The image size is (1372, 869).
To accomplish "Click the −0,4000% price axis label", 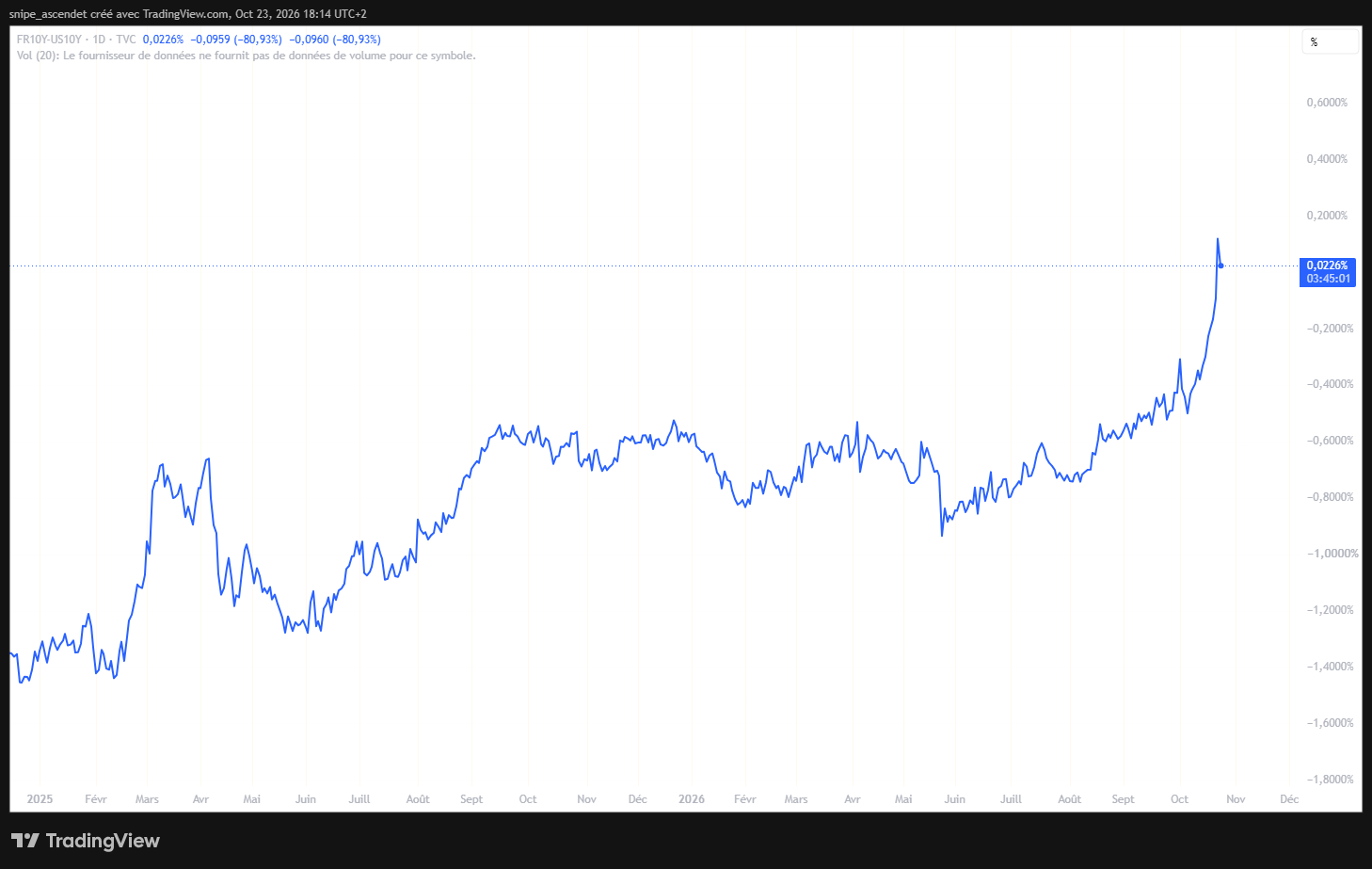I will pos(1330,384).
